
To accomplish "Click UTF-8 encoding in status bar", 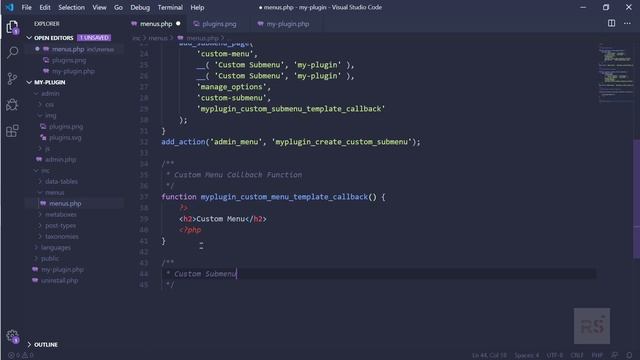I will click(x=555, y=355).
